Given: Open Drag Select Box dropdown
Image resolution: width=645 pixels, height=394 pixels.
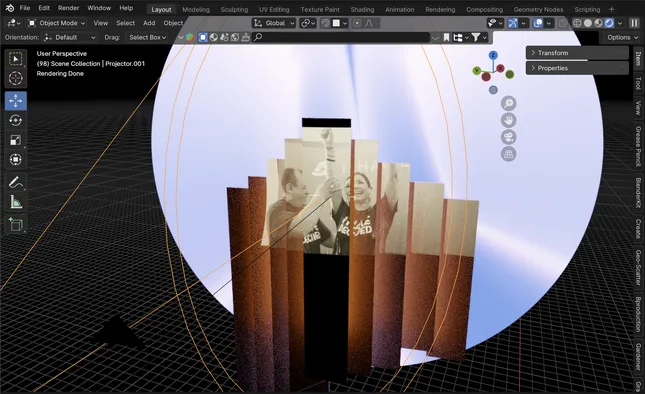Looking at the screenshot, I should pyautogui.click(x=147, y=37).
